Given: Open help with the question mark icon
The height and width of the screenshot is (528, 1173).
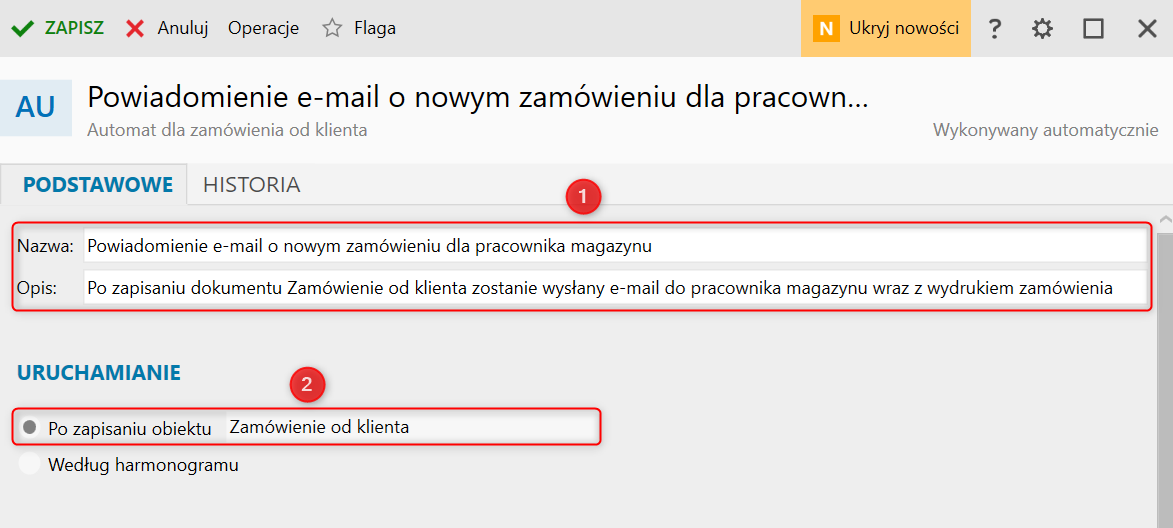Looking at the screenshot, I should click(994, 28).
